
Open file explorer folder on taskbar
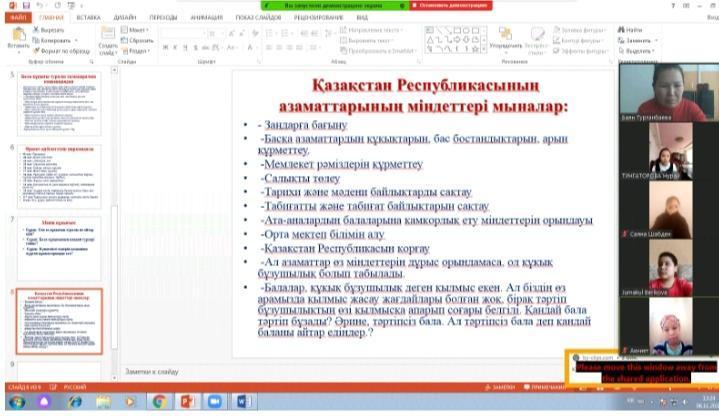click(104, 402)
